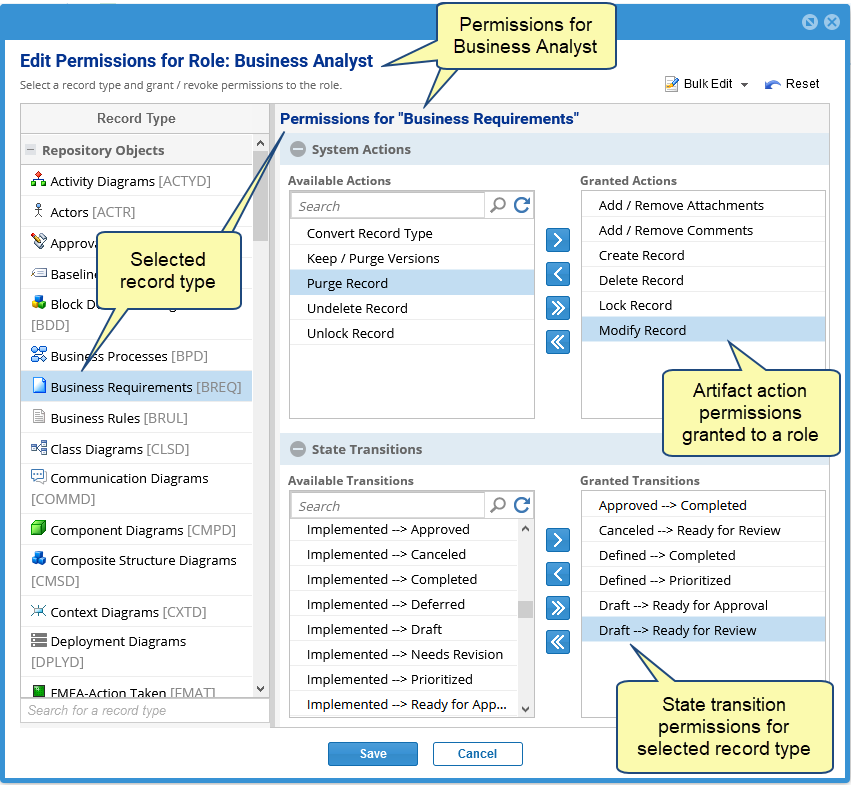
Task: Click search magnifier in Available Transitions
Action: tap(498, 506)
